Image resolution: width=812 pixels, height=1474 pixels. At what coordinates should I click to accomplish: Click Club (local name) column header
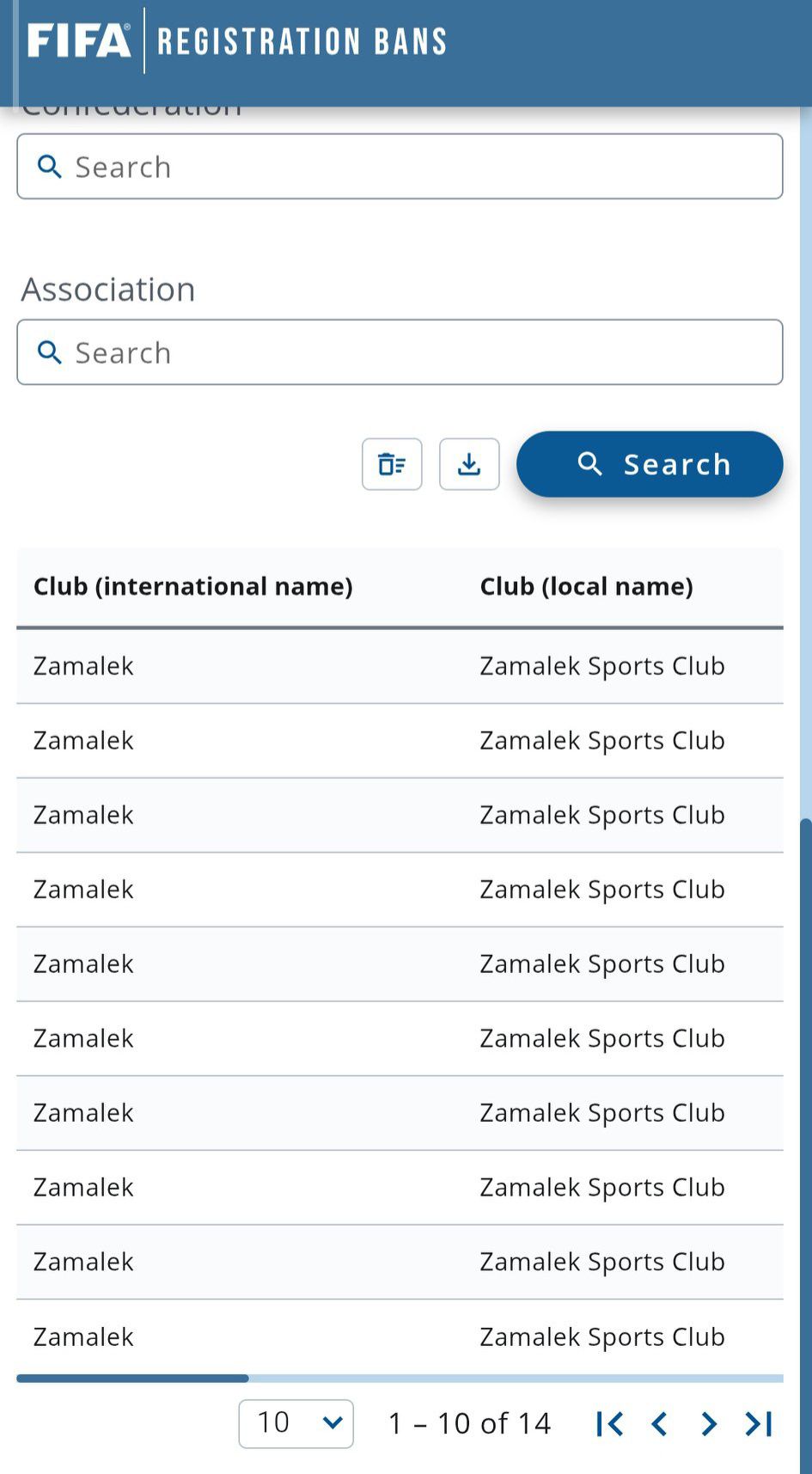coord(586,586)
